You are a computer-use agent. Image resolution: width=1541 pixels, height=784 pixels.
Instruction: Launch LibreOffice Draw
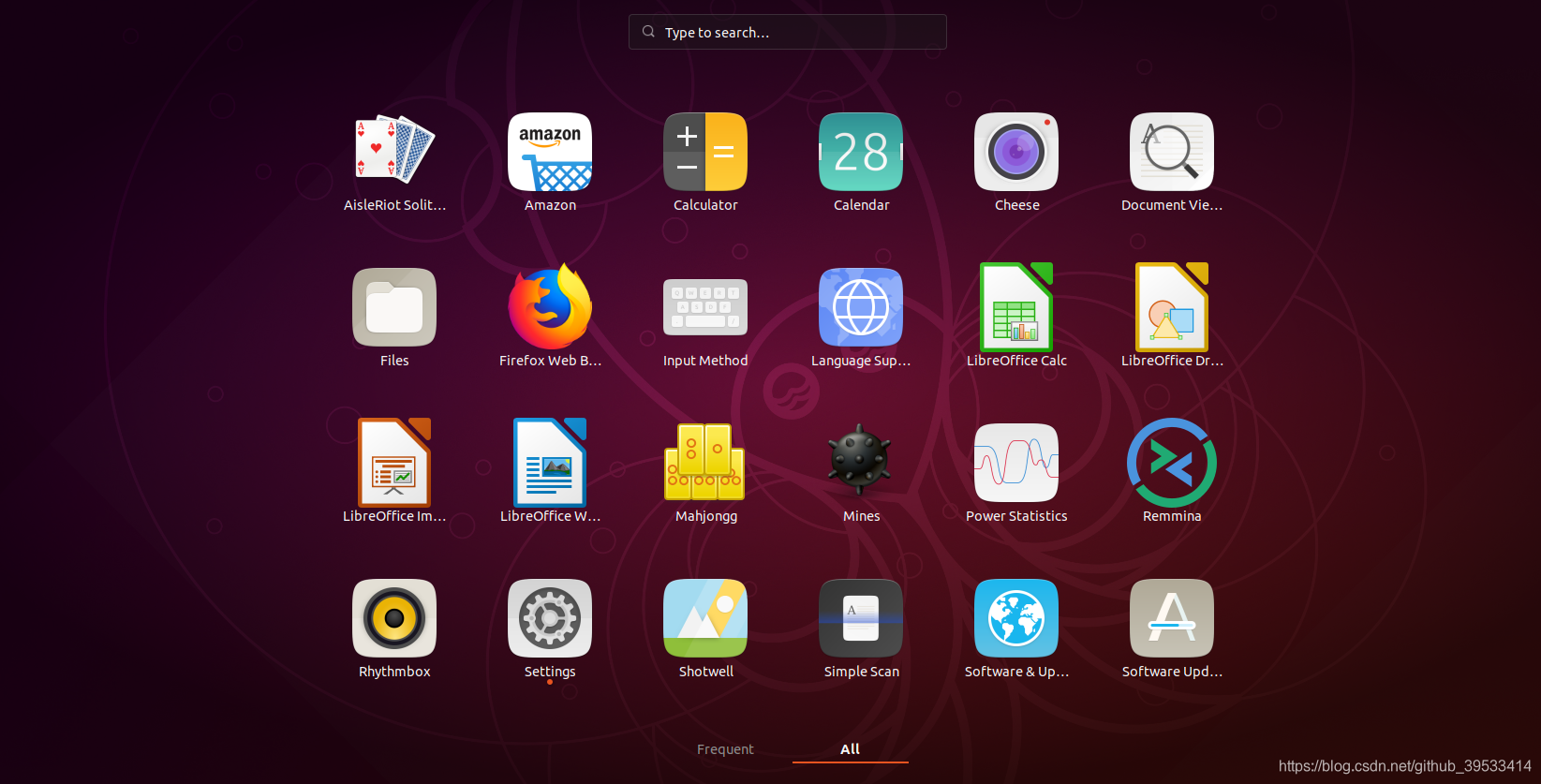pyautogui.click(x=1172, y=307)
